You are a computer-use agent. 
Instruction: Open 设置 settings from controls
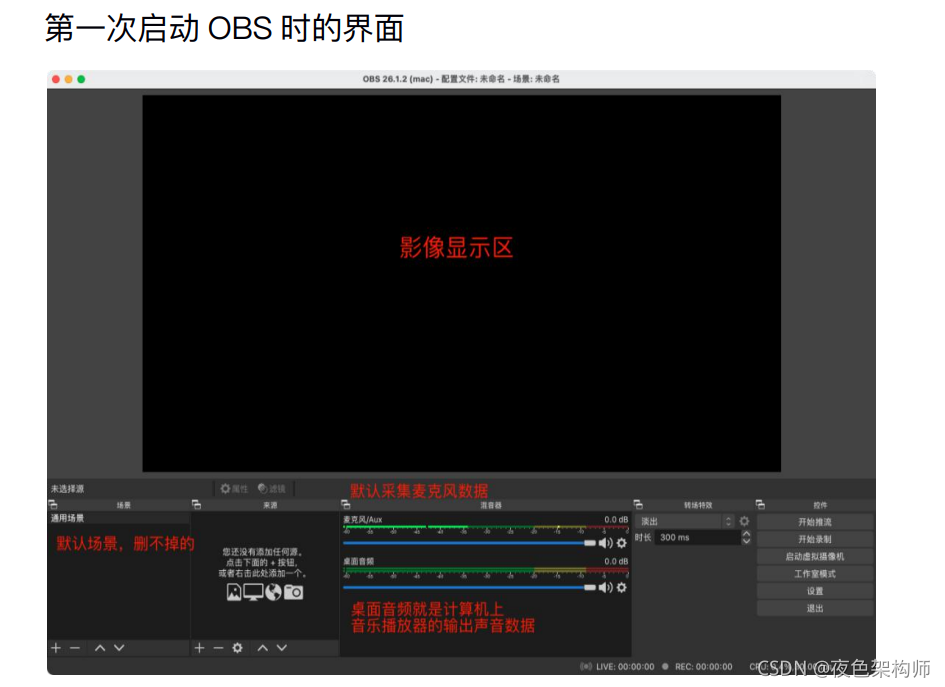pyautogui.click(x=815, y=591)
